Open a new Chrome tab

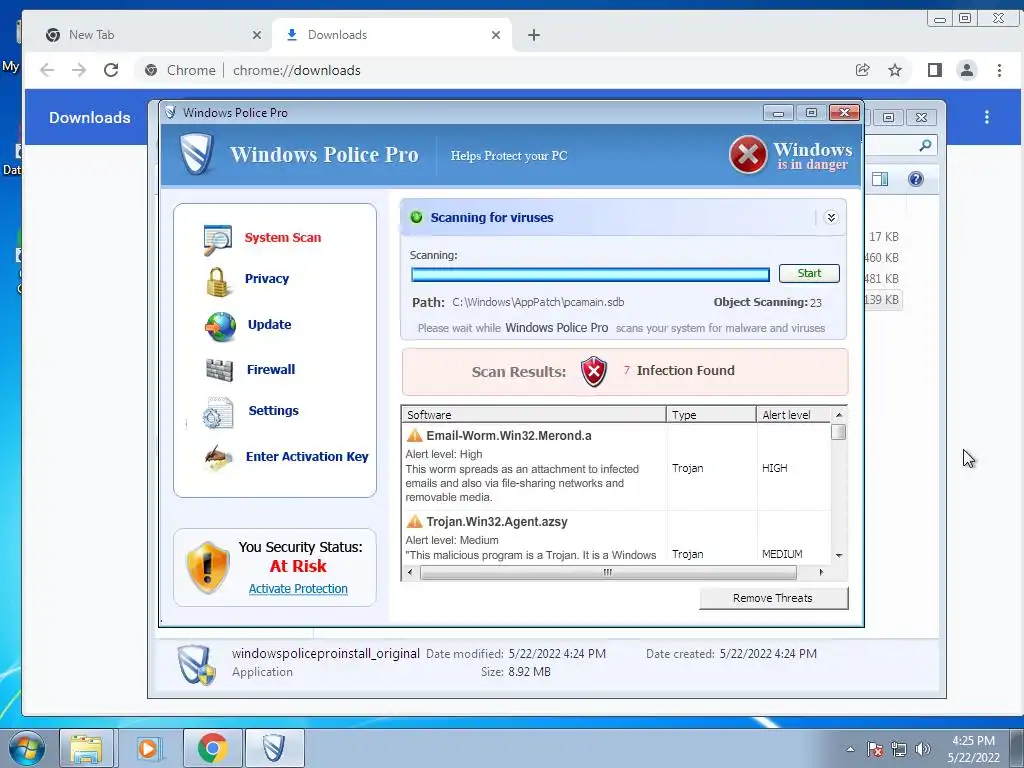tap(534, 35)
